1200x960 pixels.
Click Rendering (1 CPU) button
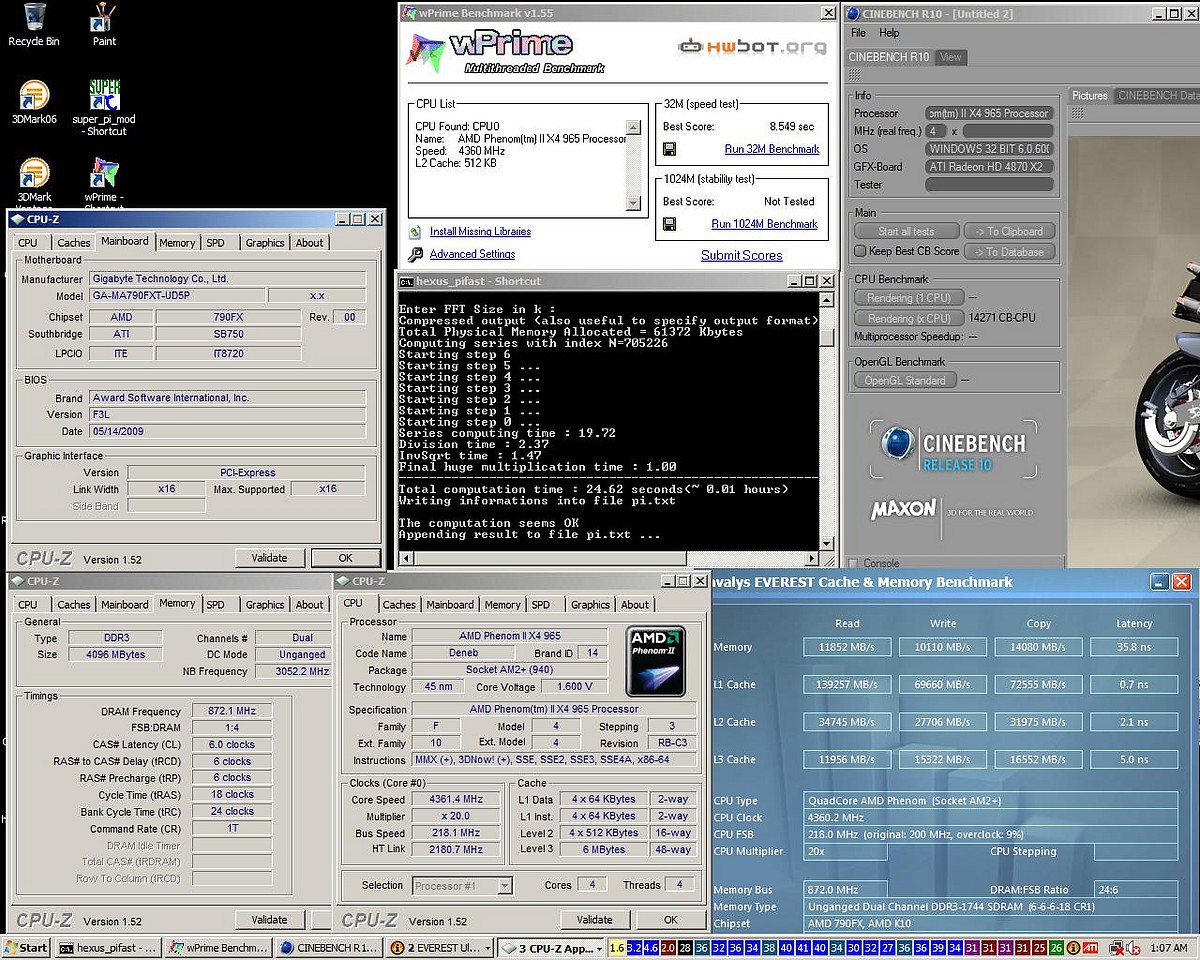(908, 298)
